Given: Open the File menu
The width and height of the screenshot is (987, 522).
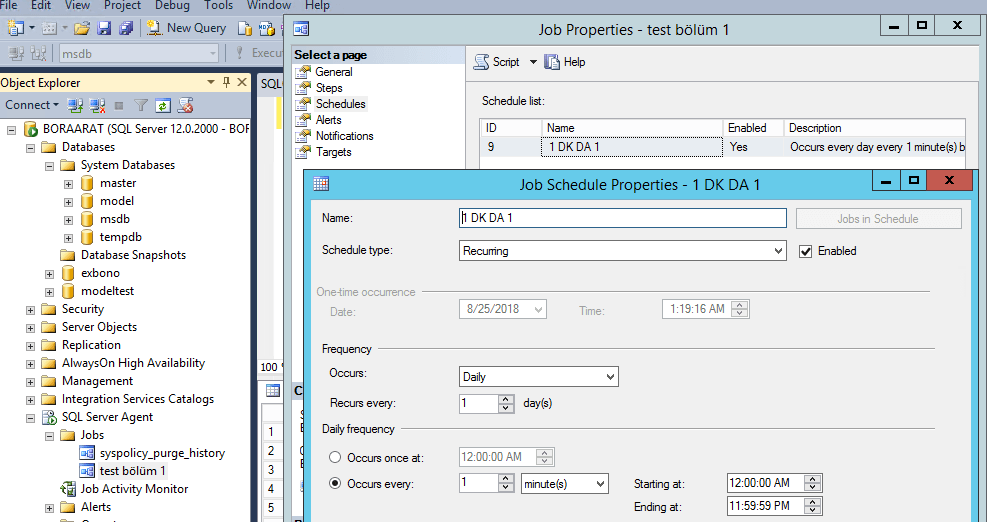Looking at the screenshot, I should point(9,6).
